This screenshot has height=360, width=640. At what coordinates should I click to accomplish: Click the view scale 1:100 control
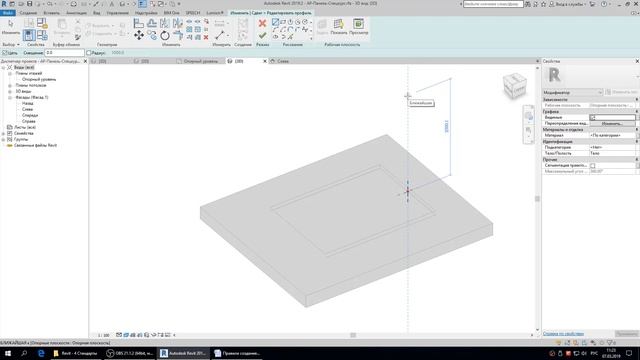(x=104, y=335)
